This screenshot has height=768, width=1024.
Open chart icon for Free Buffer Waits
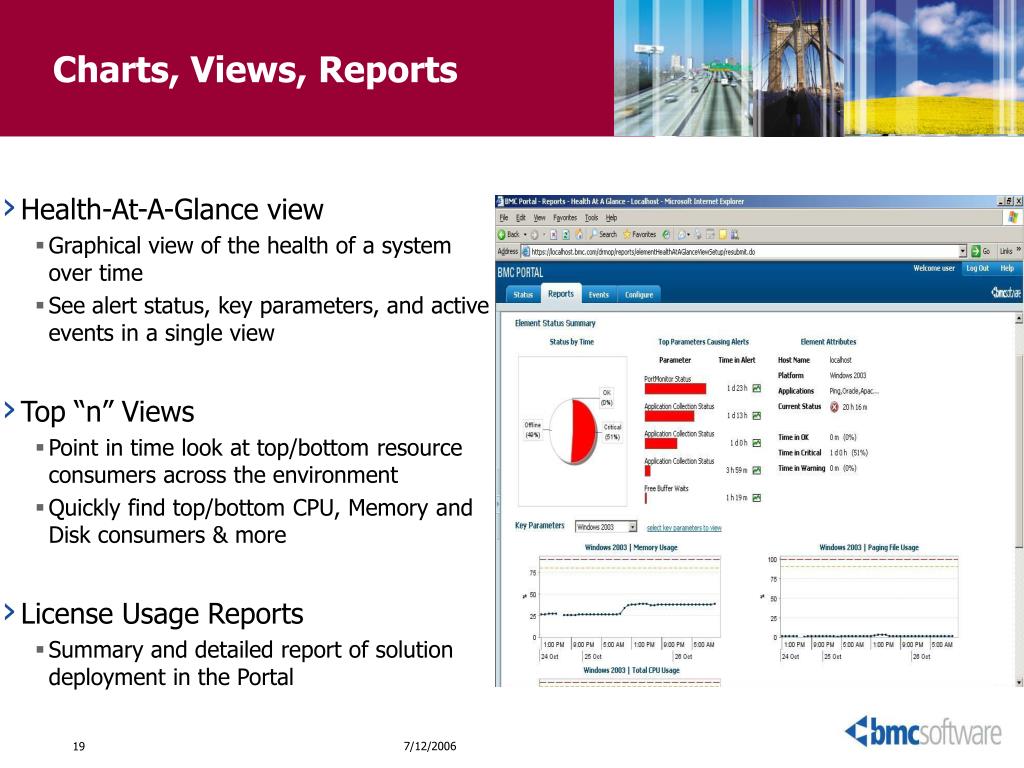[x=756, y=498]
